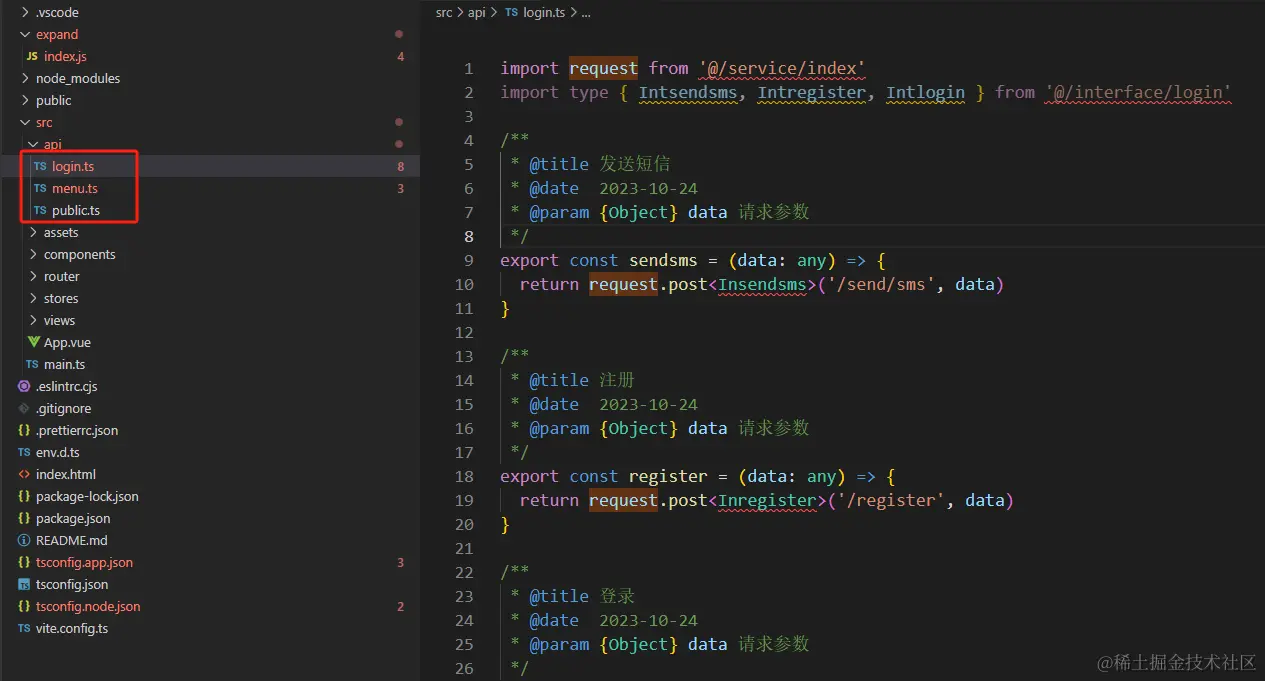Click the braces icon of tsconfig.node.json
The height and width of the screenshot is (681, 1265).
click(24, 607)
